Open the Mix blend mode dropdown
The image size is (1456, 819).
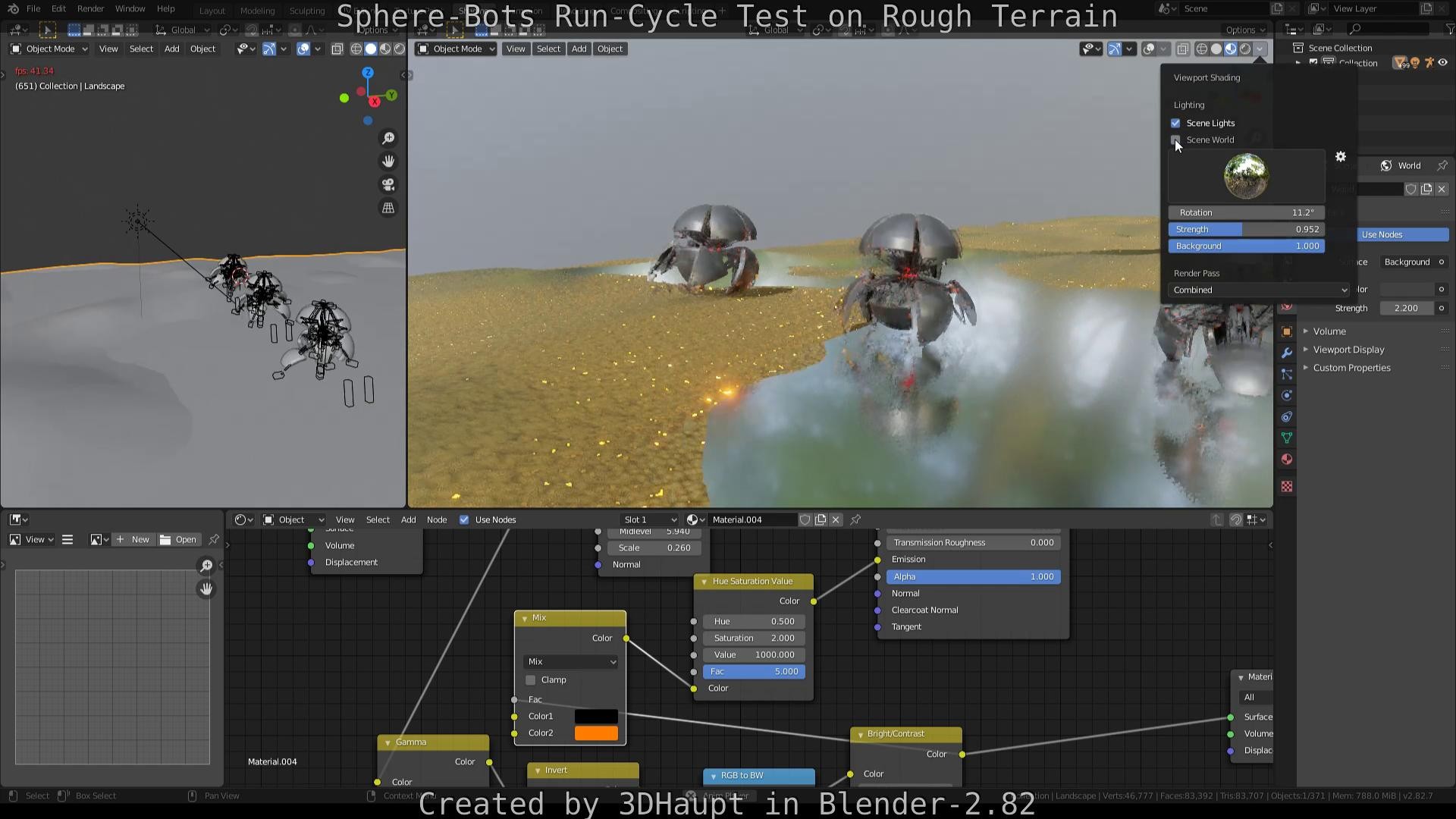pos(570,661)
